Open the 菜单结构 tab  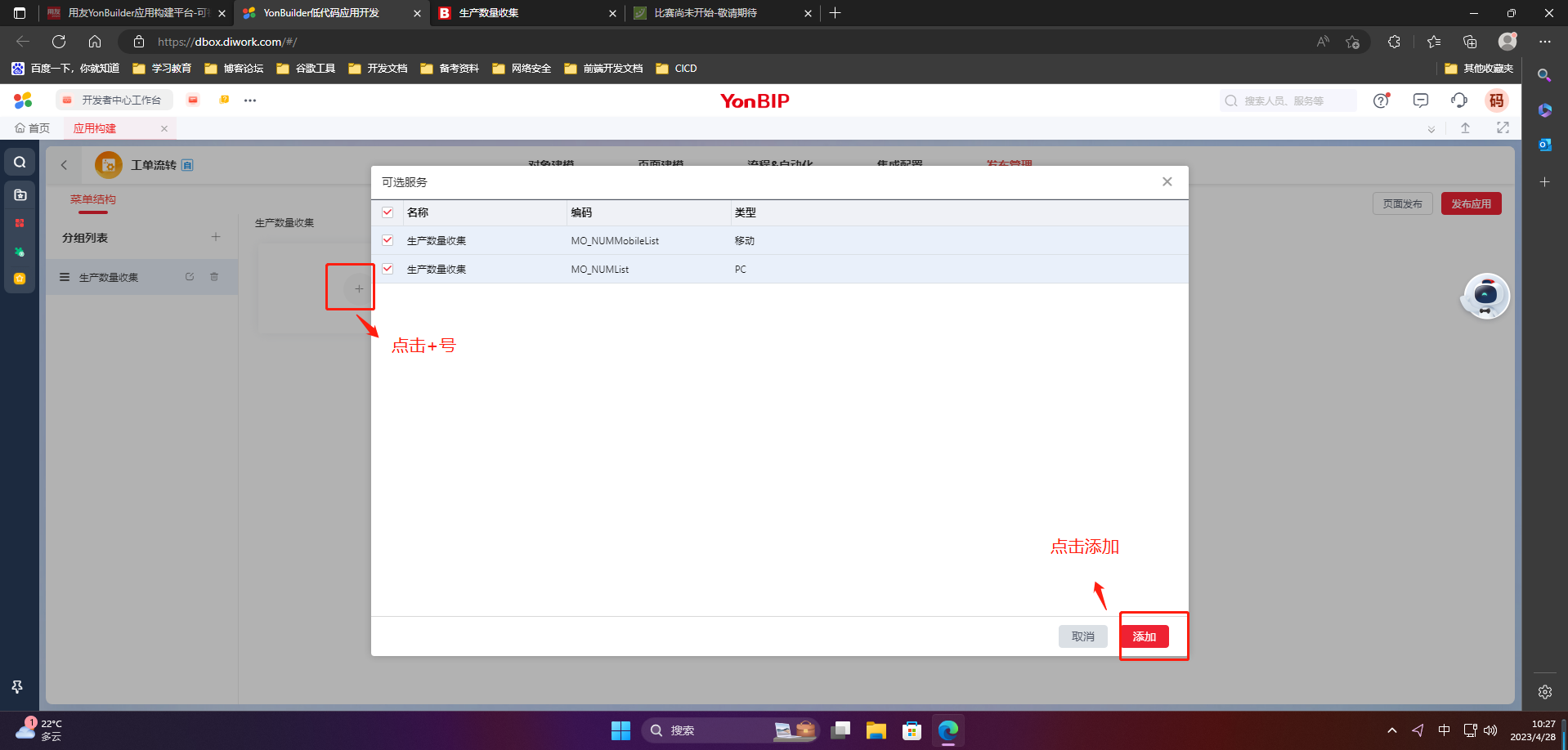[x=93, y=199]
